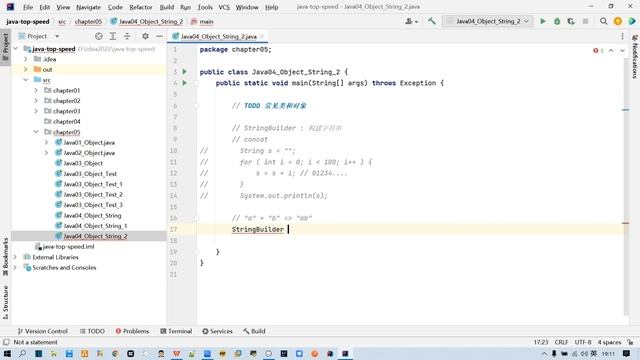Open Windows notification center icon
This screenshot has height=360, width=640.
[x=627, y=353]
